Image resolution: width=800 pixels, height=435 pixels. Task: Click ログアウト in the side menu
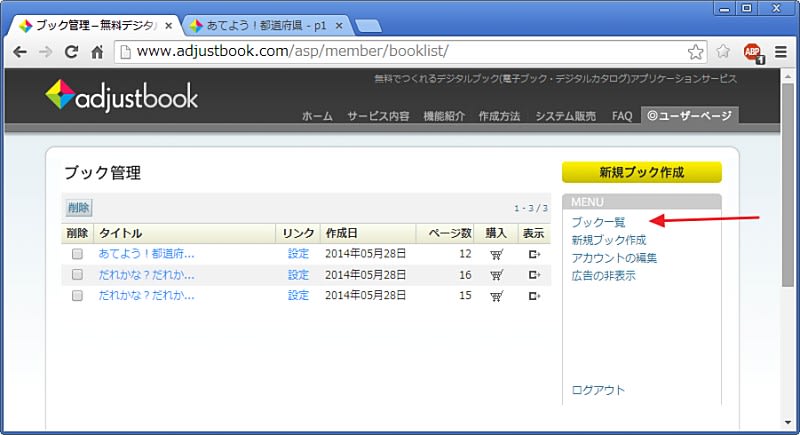click(598, 390)
